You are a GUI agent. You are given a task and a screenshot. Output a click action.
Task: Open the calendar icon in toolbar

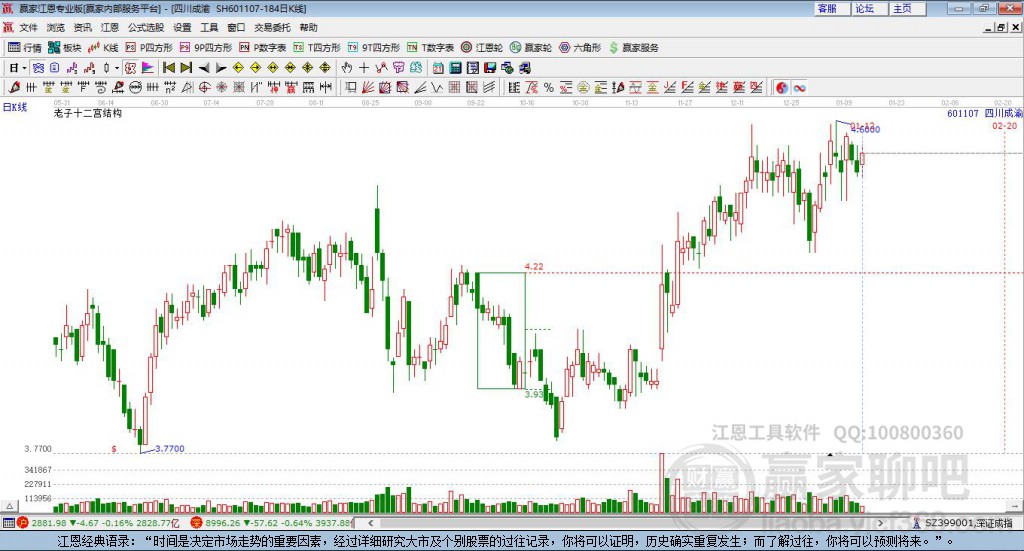point(438,68)
